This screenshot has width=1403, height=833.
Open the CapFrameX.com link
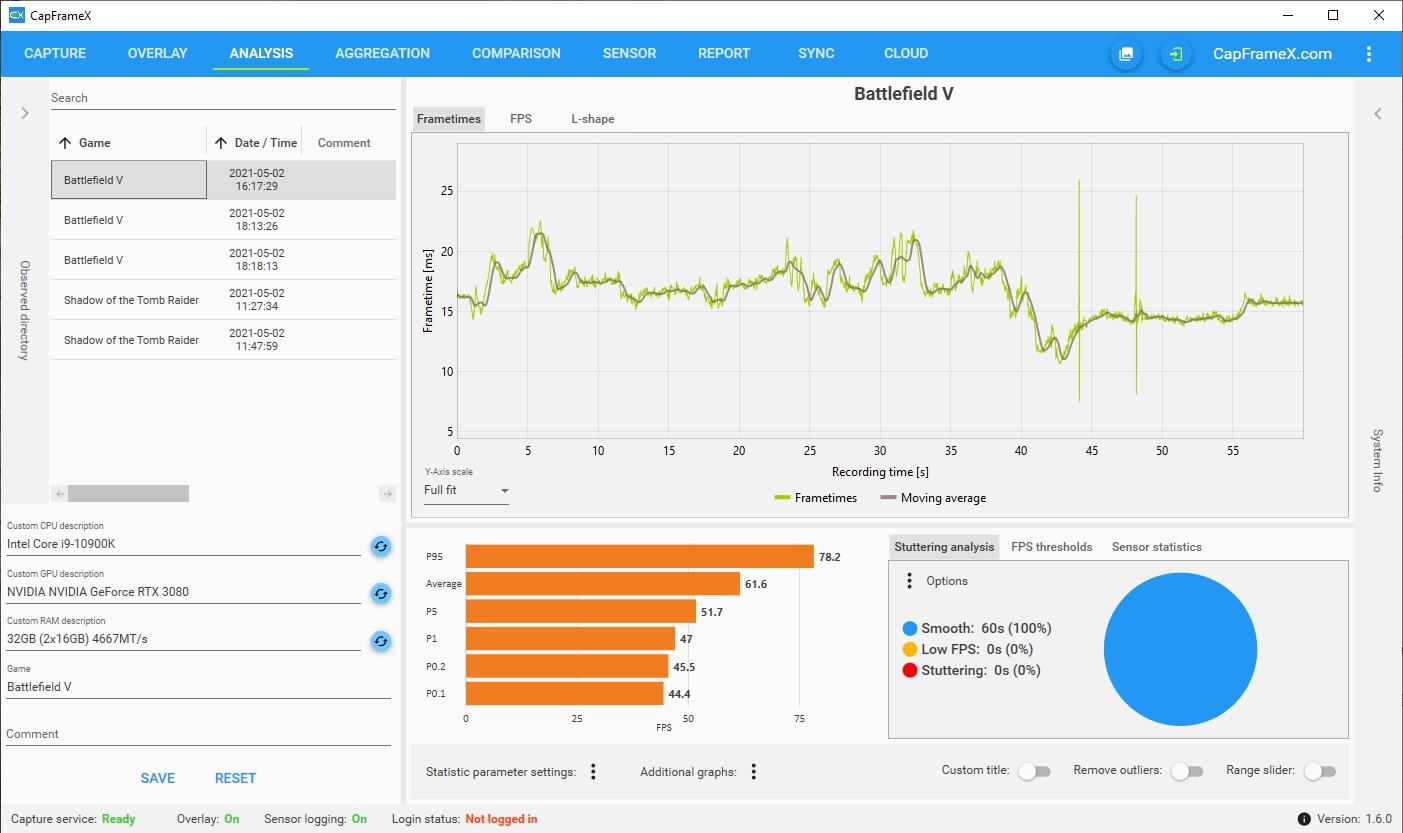[x=1273, y=54]
